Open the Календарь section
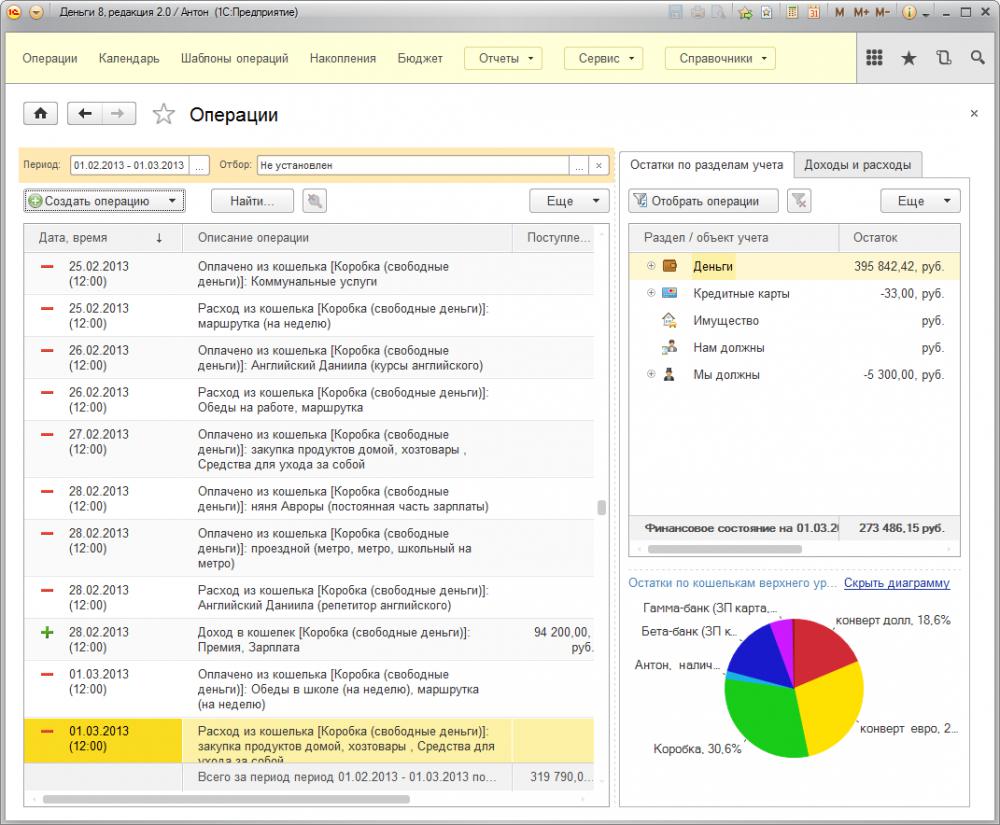1000x825 pixels. click(x=129, y=58)
